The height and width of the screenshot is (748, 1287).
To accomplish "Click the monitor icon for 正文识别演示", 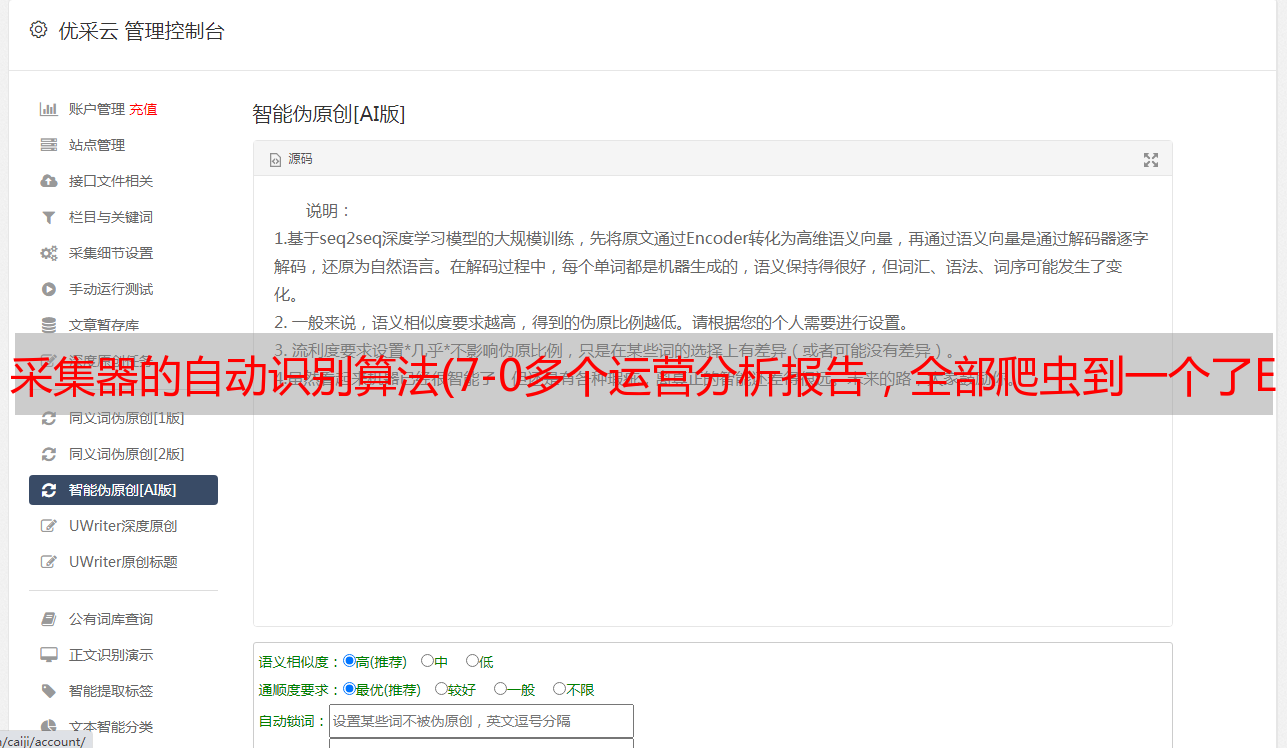I will (x=48, y=655).
